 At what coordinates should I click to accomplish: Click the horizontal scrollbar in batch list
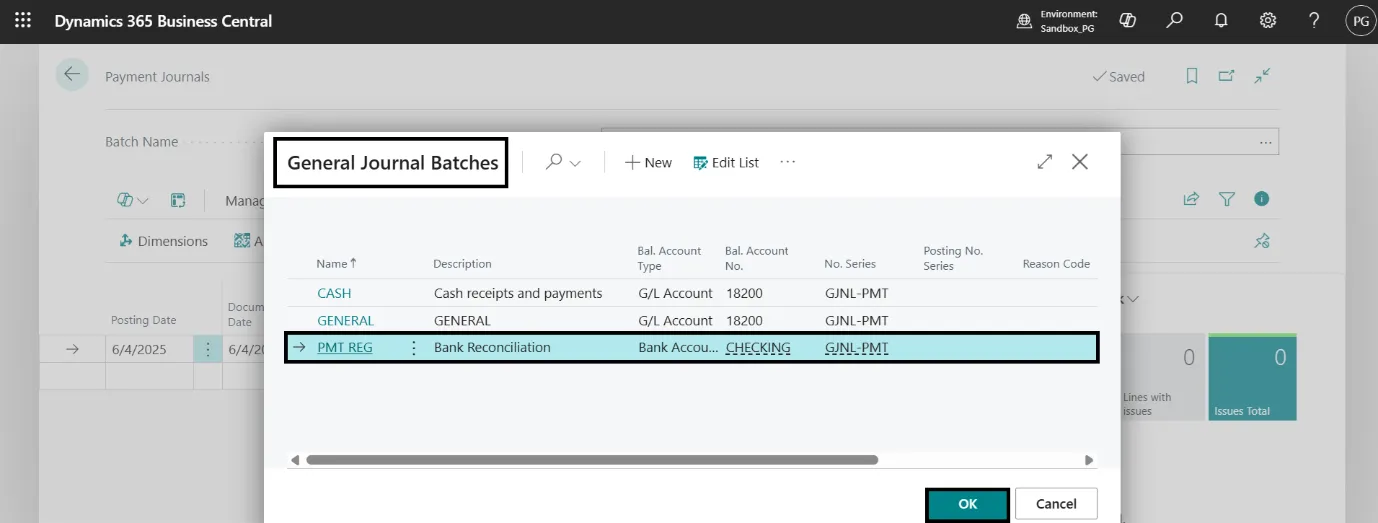591,460
